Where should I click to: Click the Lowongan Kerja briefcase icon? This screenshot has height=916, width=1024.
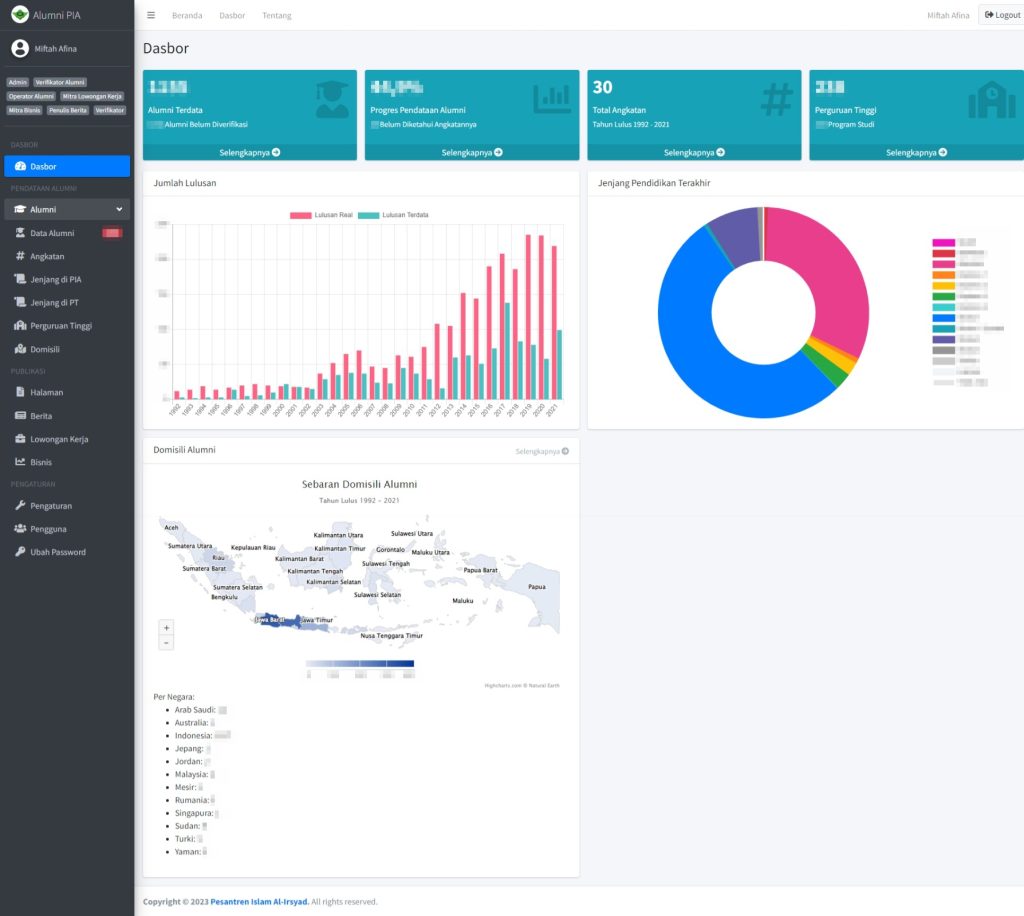pyautogui.click(x=20, y=439)
